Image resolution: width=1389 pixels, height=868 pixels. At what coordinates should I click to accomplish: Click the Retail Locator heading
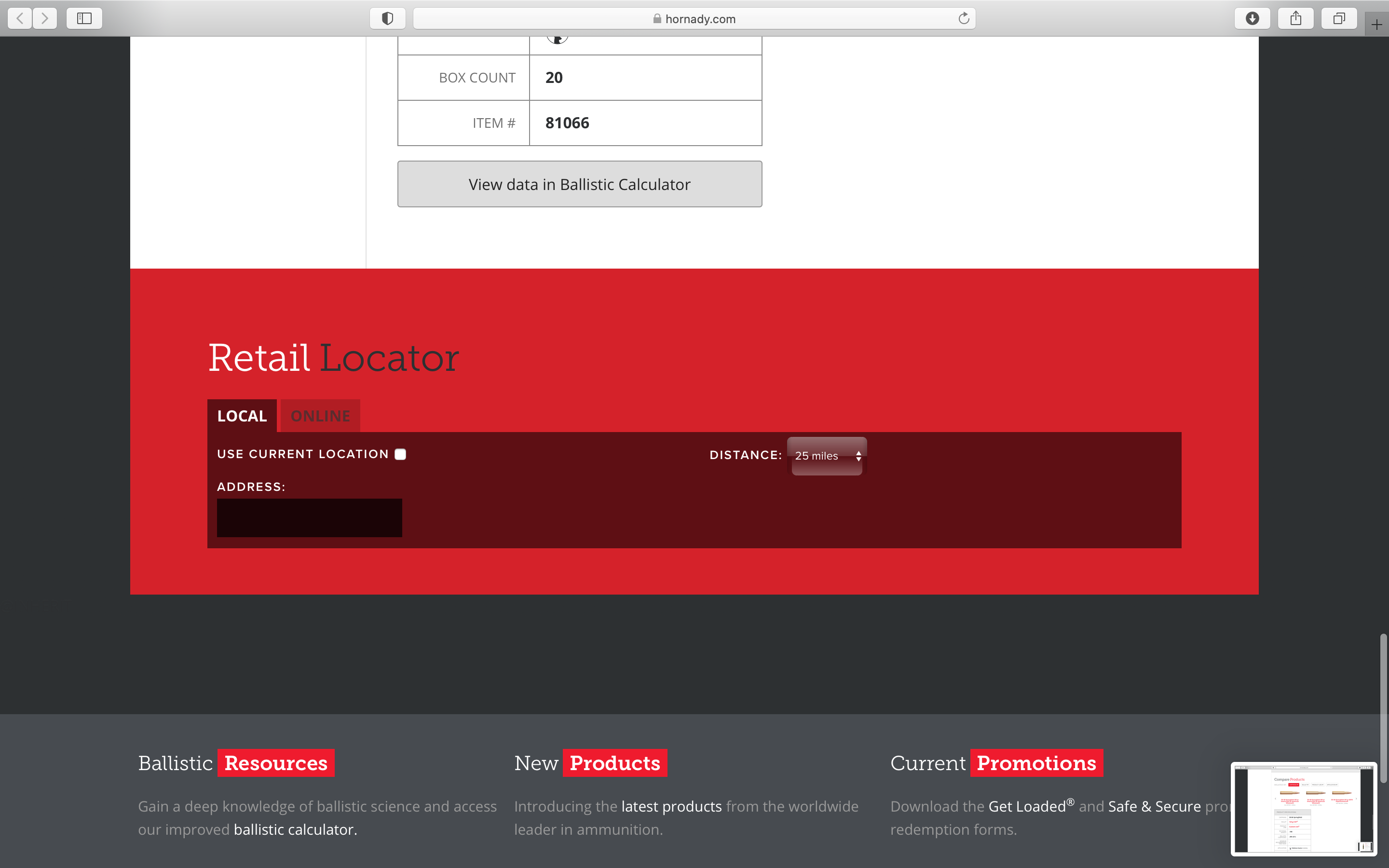click(x=333, y=358)
